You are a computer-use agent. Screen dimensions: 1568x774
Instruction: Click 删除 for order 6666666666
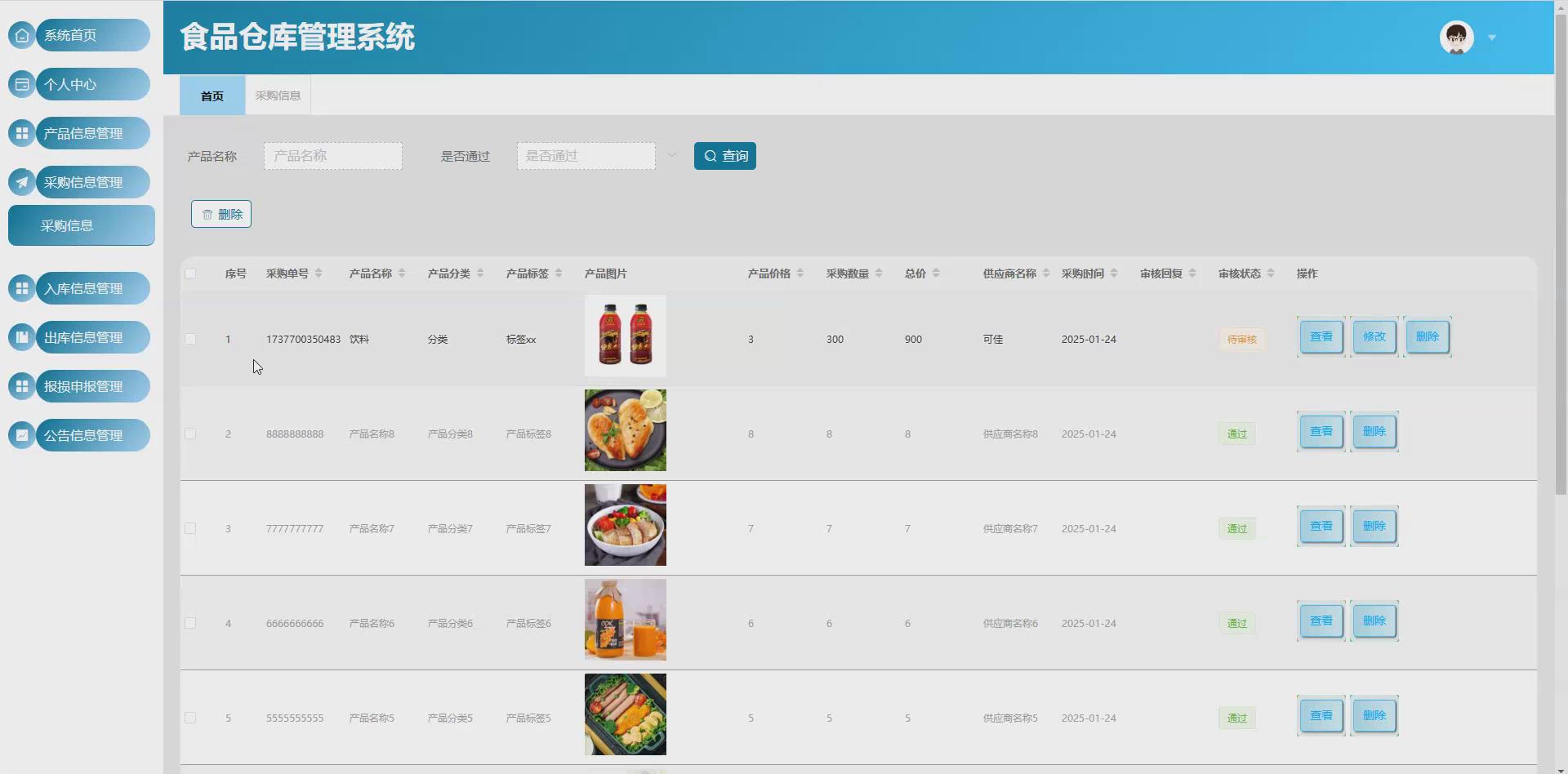(x=1374, y=621)
